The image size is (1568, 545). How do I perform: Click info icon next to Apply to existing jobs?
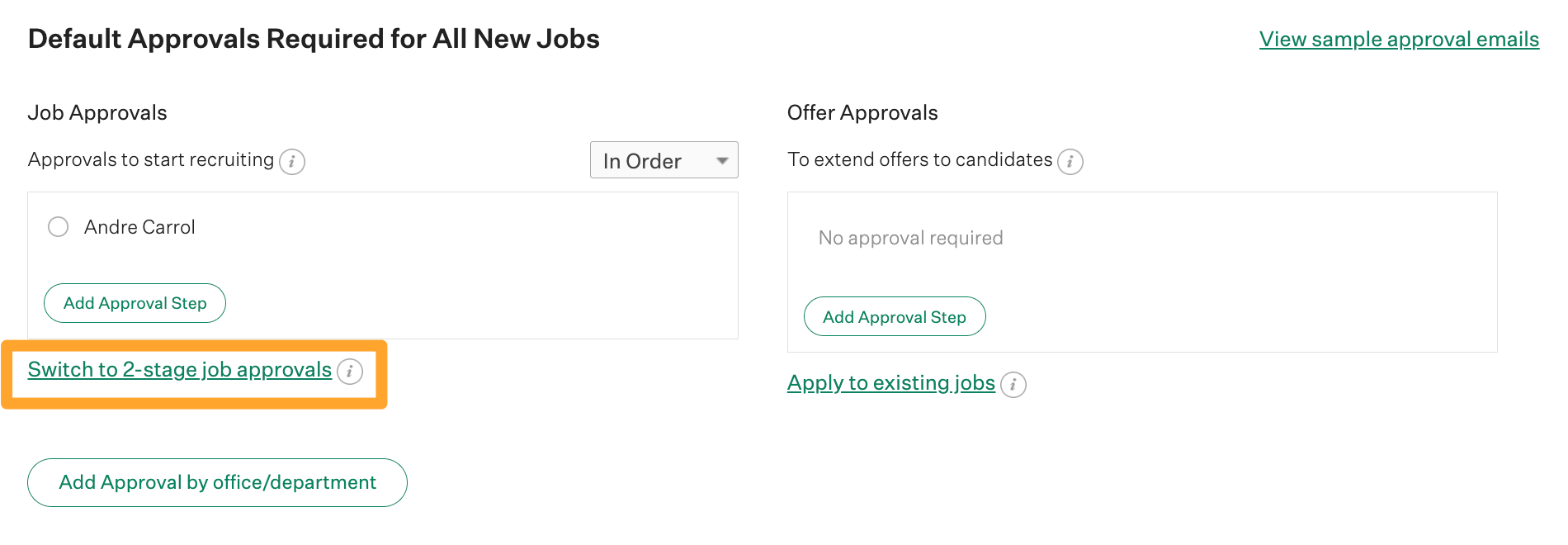[1013, 385]
